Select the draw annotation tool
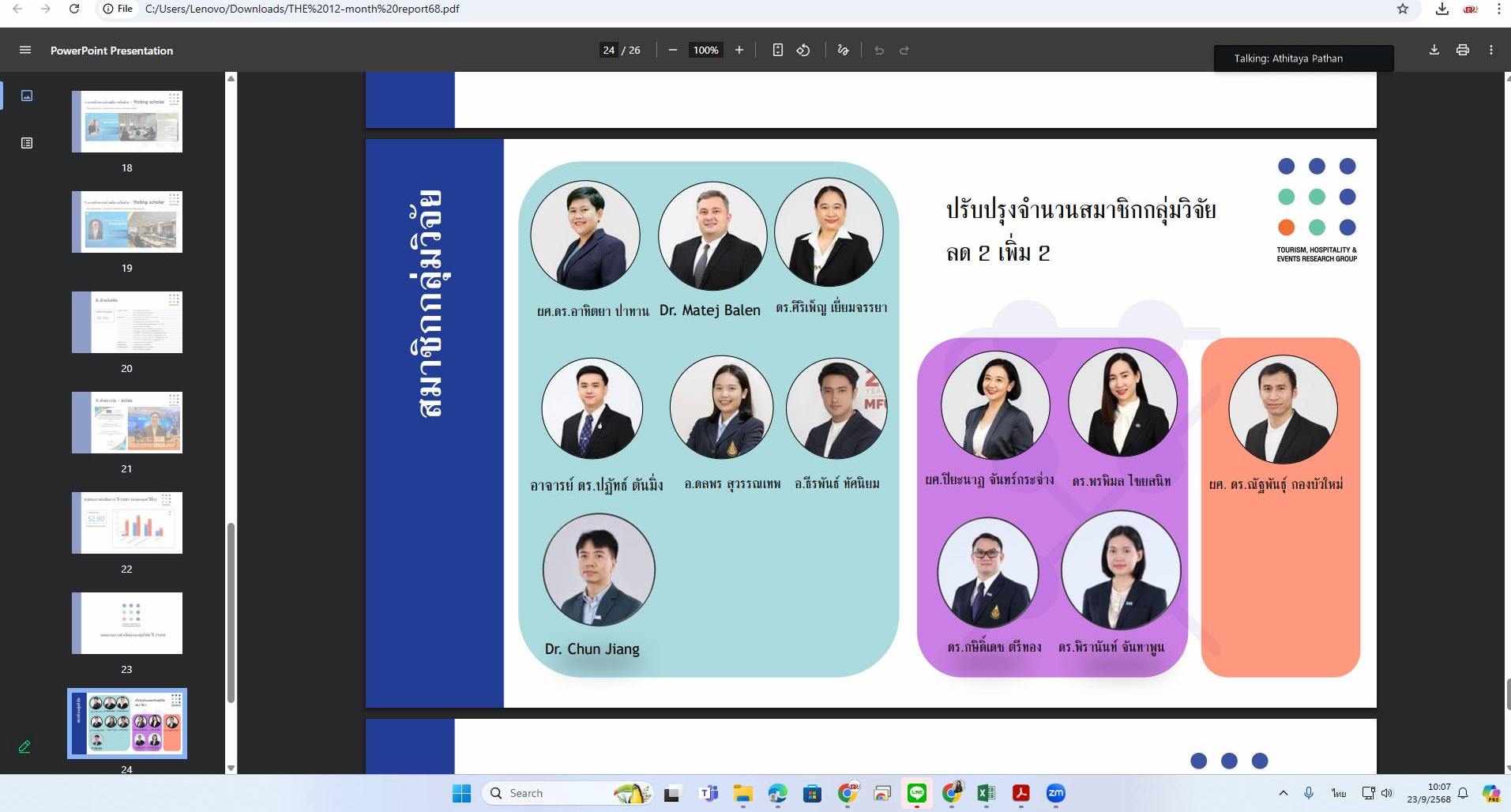The height and width of the screenshot is (812, 1511). 843,50
